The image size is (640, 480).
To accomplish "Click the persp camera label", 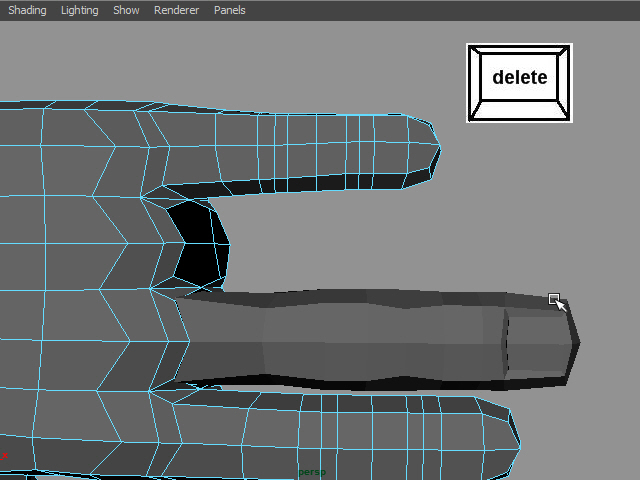I will point(313,470).
